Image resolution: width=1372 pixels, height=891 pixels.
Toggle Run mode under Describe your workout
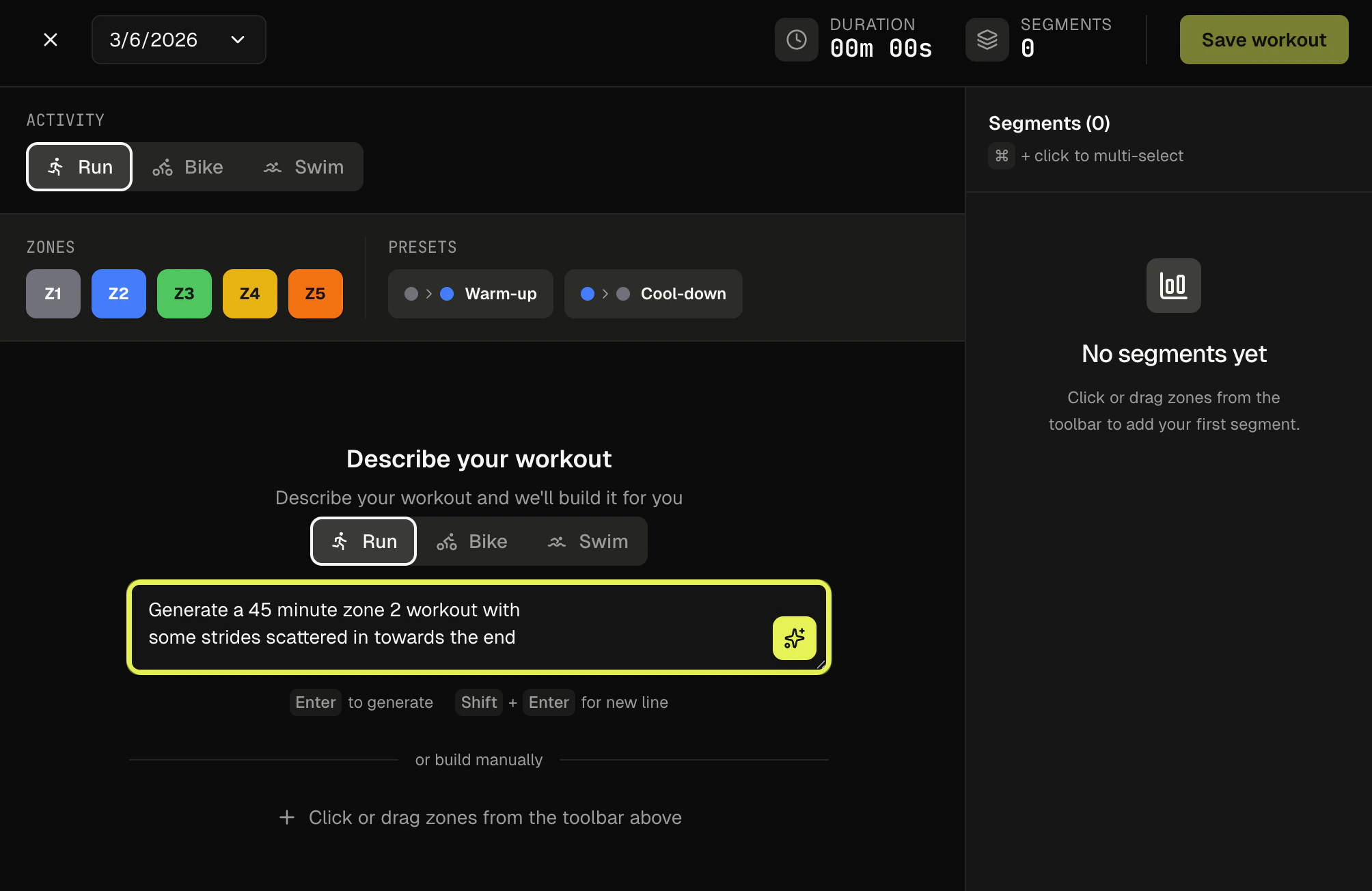tap(363, 541)
